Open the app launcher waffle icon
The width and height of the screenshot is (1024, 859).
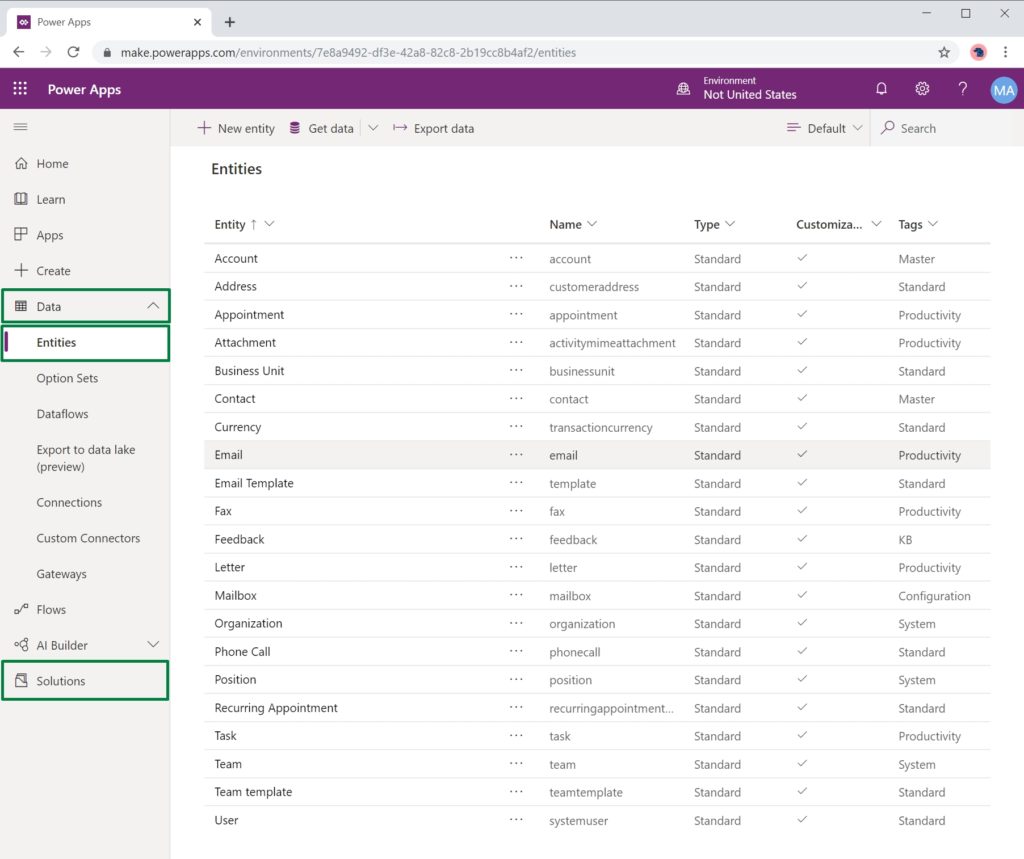tap(20, 88)
